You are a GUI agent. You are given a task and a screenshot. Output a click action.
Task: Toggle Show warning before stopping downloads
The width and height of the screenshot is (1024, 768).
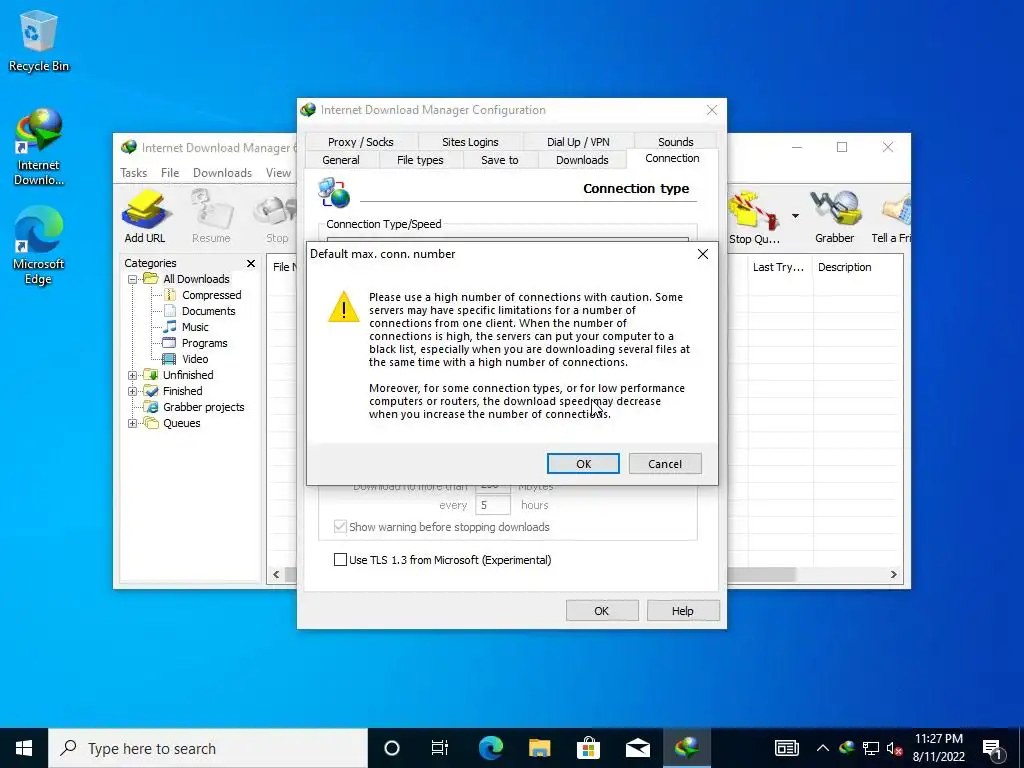(x=340, y=526)
